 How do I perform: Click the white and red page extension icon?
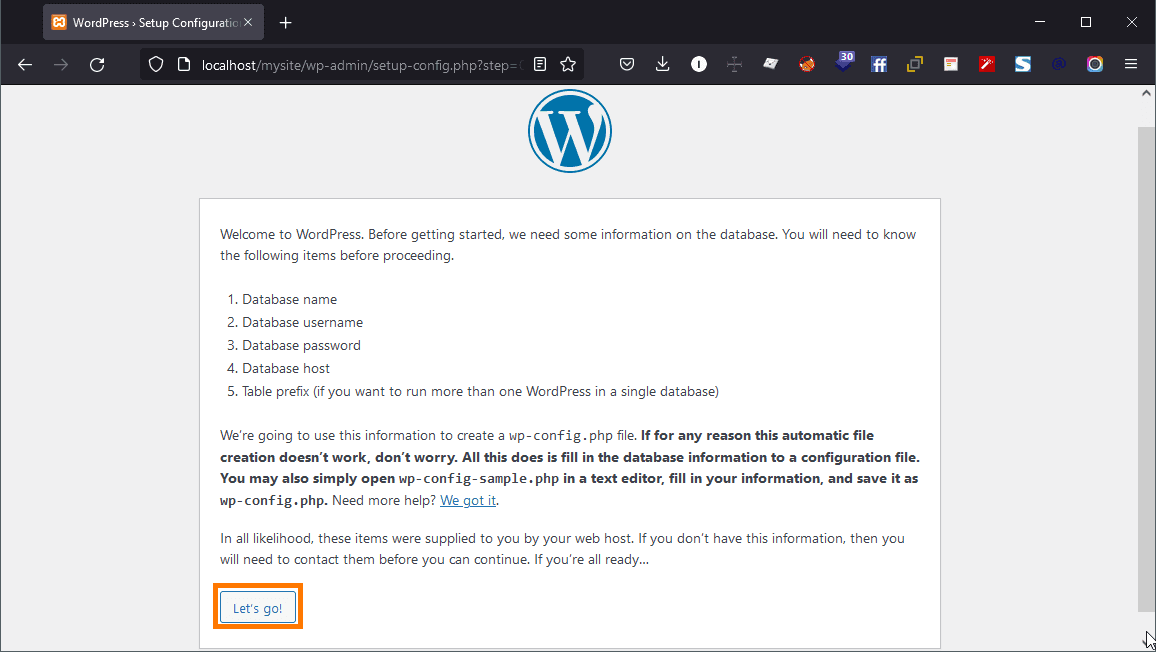951,65
